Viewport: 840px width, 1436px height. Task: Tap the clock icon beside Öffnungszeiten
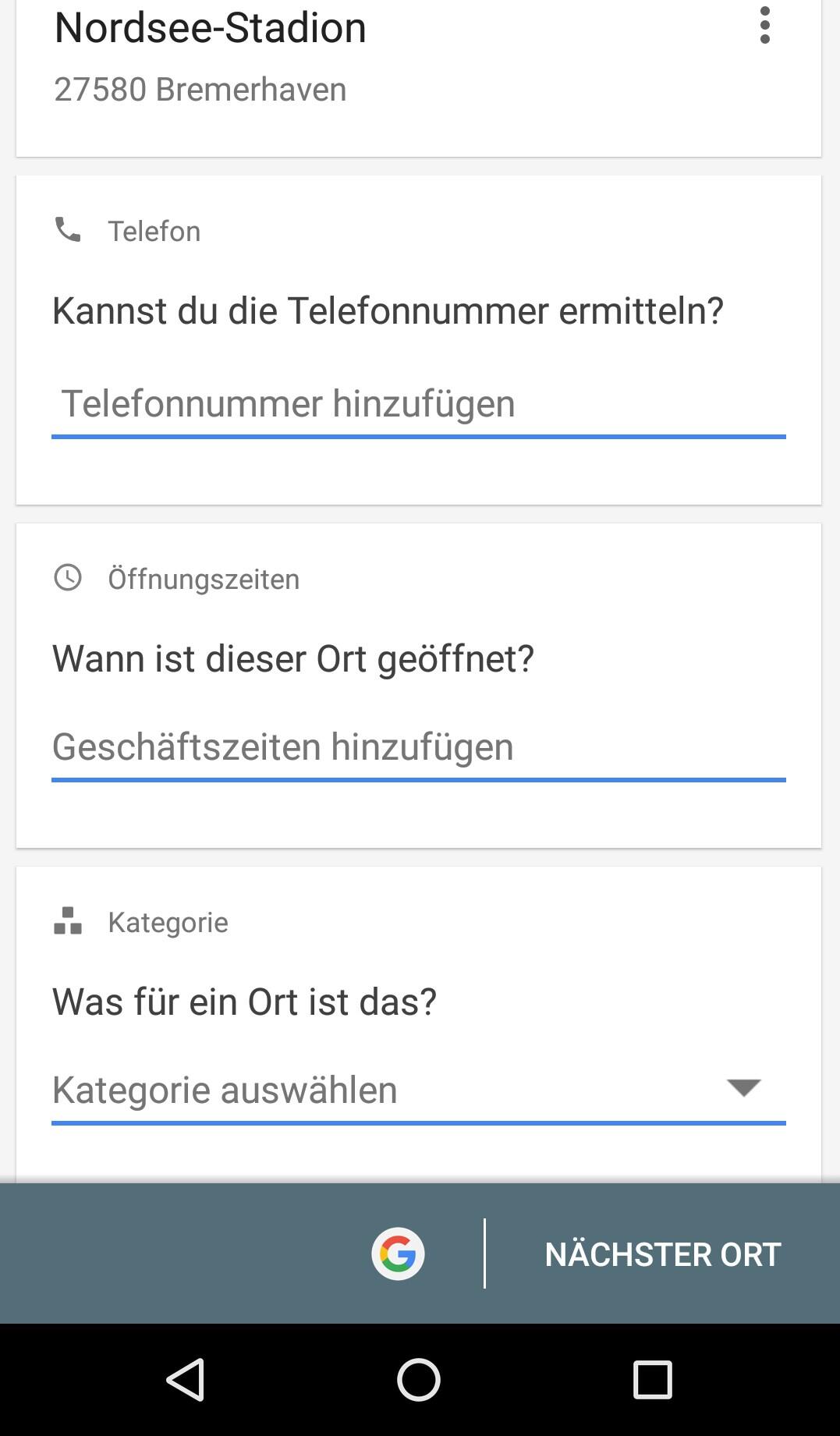(68, 578)
